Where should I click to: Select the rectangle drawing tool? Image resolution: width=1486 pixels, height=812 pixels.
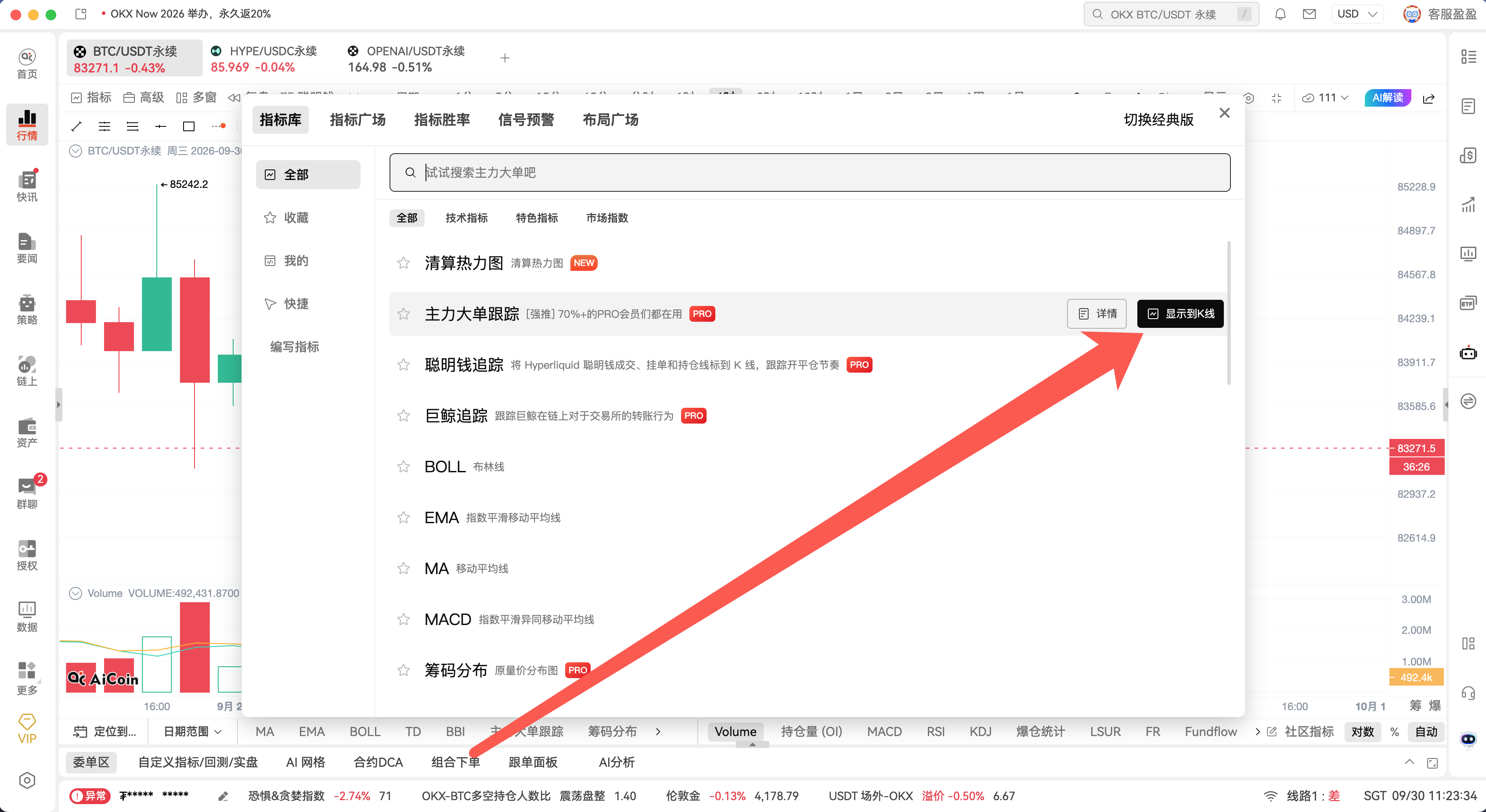pyautogui.click(x=189, y=126)
